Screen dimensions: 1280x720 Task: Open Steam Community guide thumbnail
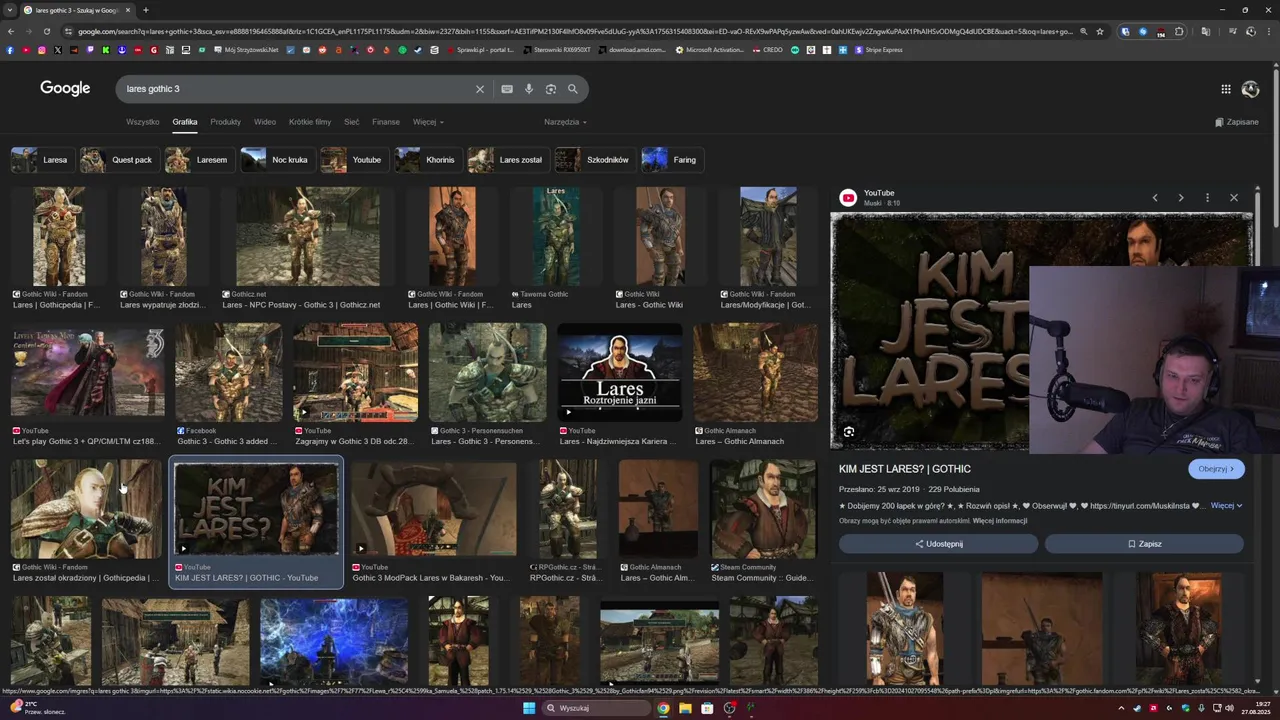pyautogui.click(x=763, y=509)
